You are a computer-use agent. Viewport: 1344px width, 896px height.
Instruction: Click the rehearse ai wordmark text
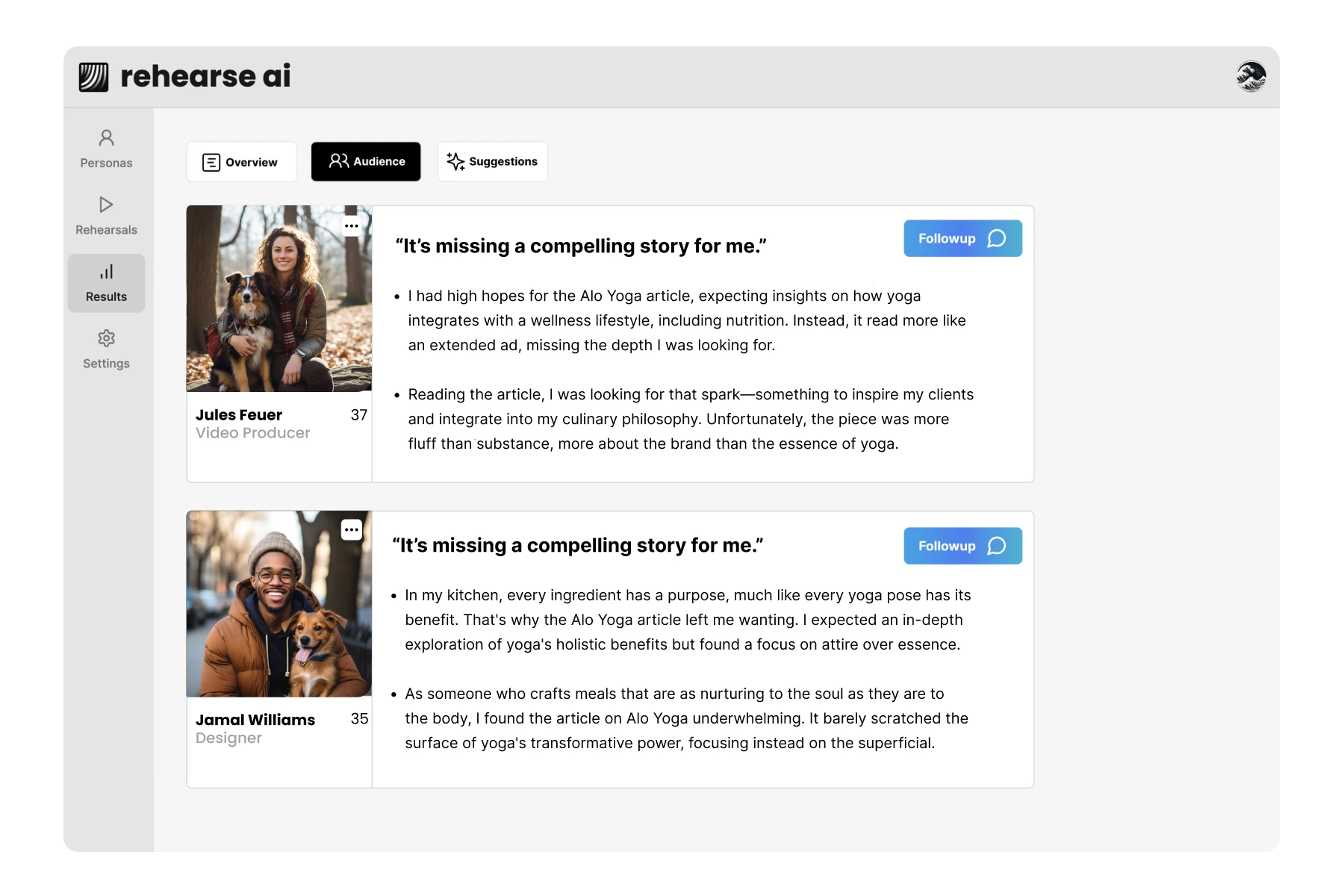click(x=205, y=76)
